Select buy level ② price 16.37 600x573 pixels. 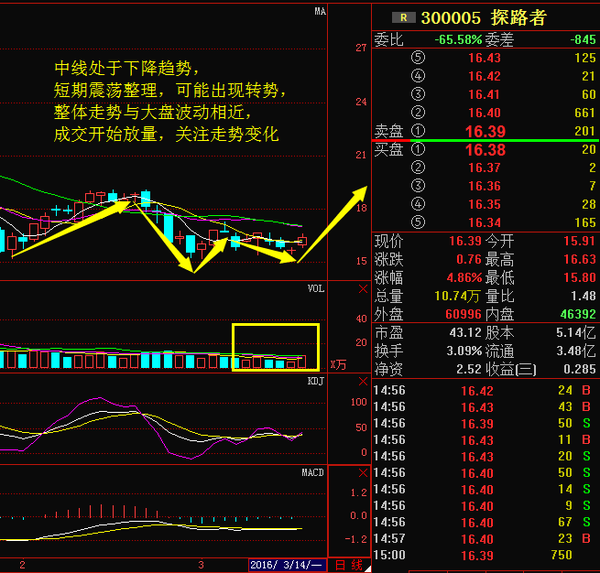pos(484,168)
